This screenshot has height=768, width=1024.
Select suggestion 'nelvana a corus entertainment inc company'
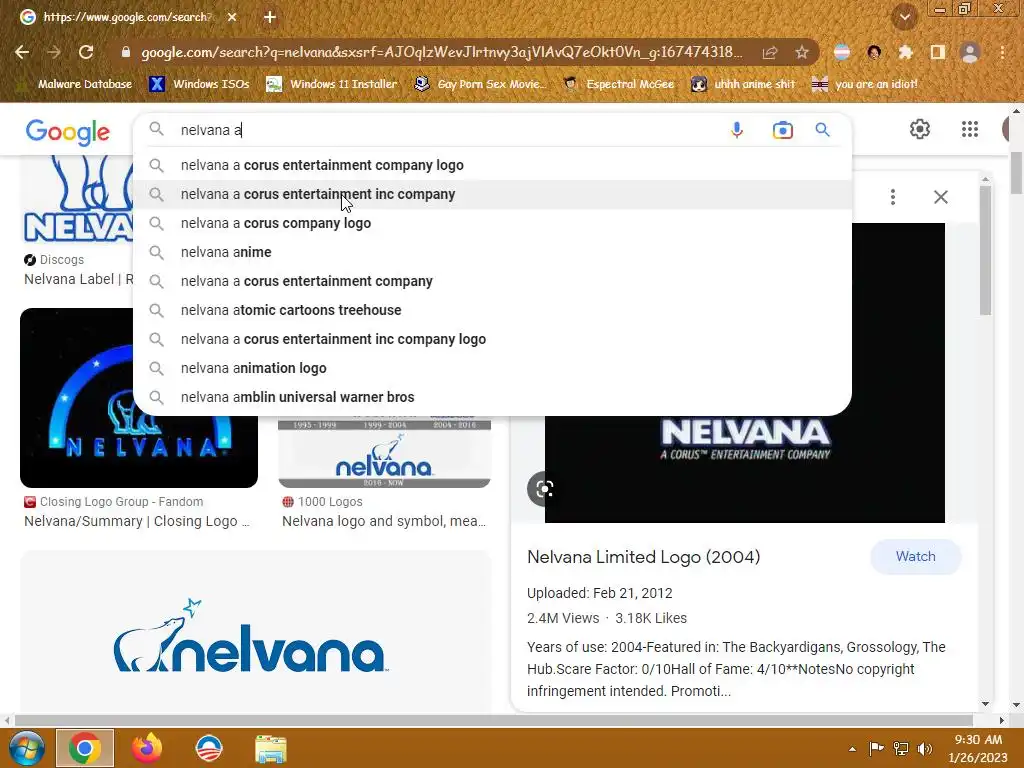tap(492, 195)
